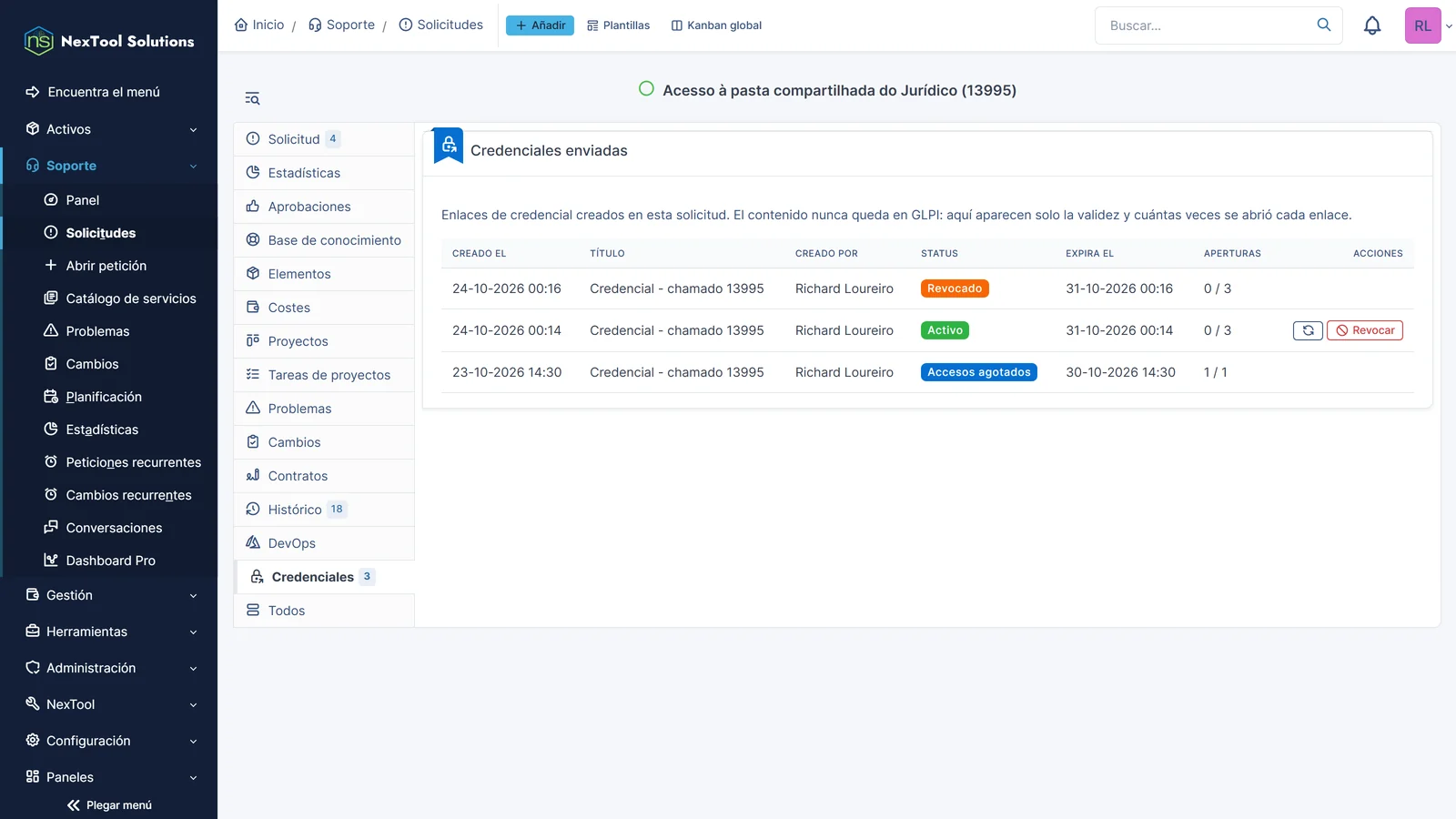This screenshot has height=819, width=1456.
Task: Open the DevOps tab
Action: pyautogui.click(x=324, y=543)
